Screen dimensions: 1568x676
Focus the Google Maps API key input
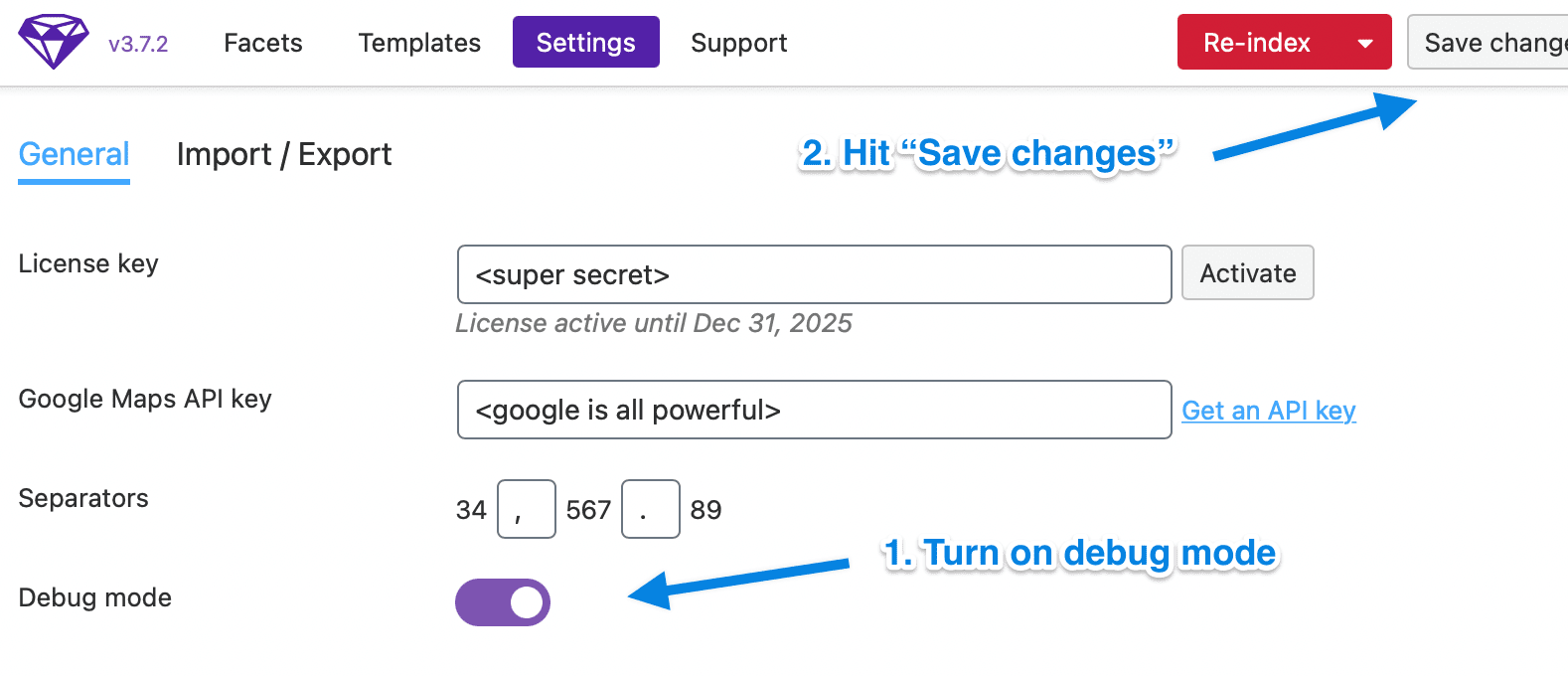pos(815,410)
